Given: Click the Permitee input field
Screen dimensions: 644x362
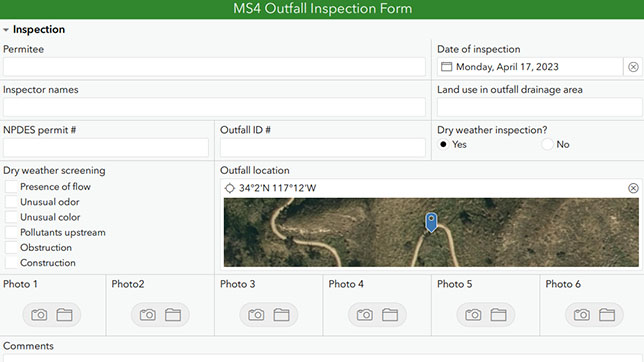Looking at the screenshot, I should pos(214,67).
